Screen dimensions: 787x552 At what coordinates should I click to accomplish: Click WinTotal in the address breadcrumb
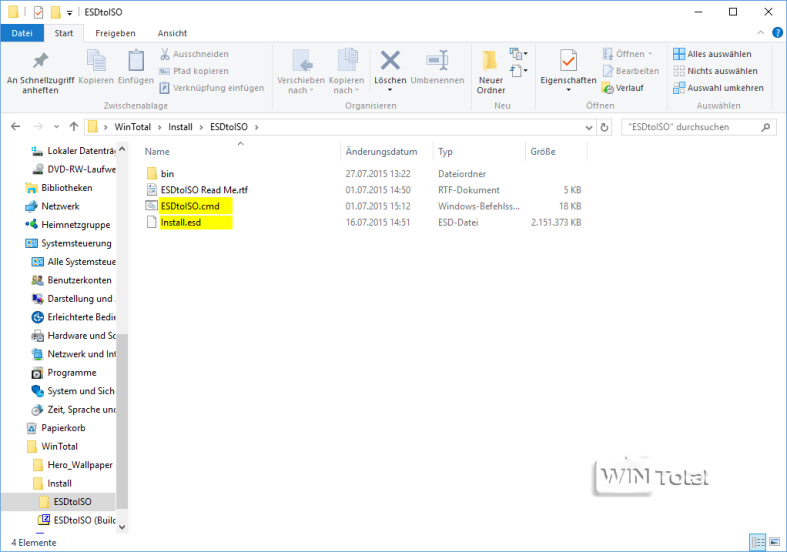point(133,127)
